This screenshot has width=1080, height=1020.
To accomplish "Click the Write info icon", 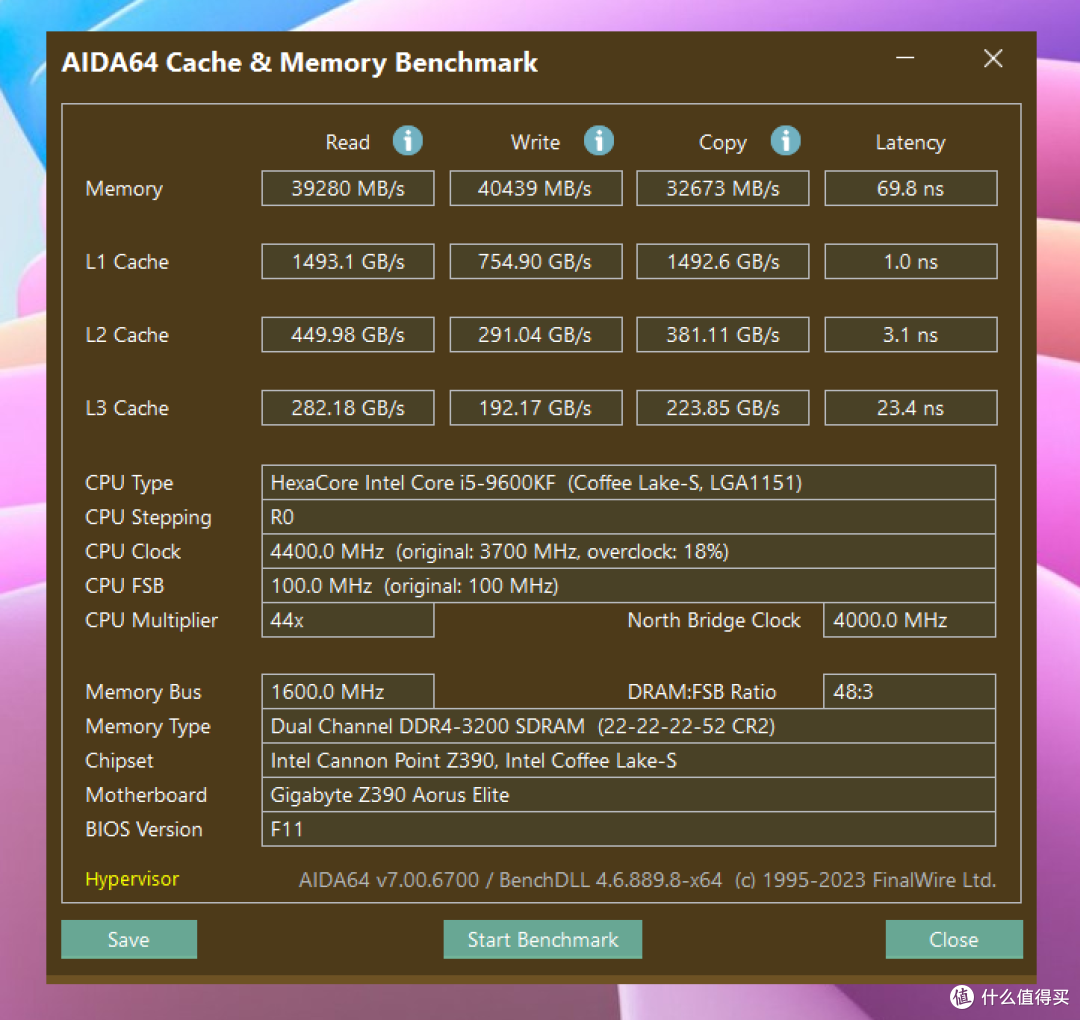I will tap(599, 141).
